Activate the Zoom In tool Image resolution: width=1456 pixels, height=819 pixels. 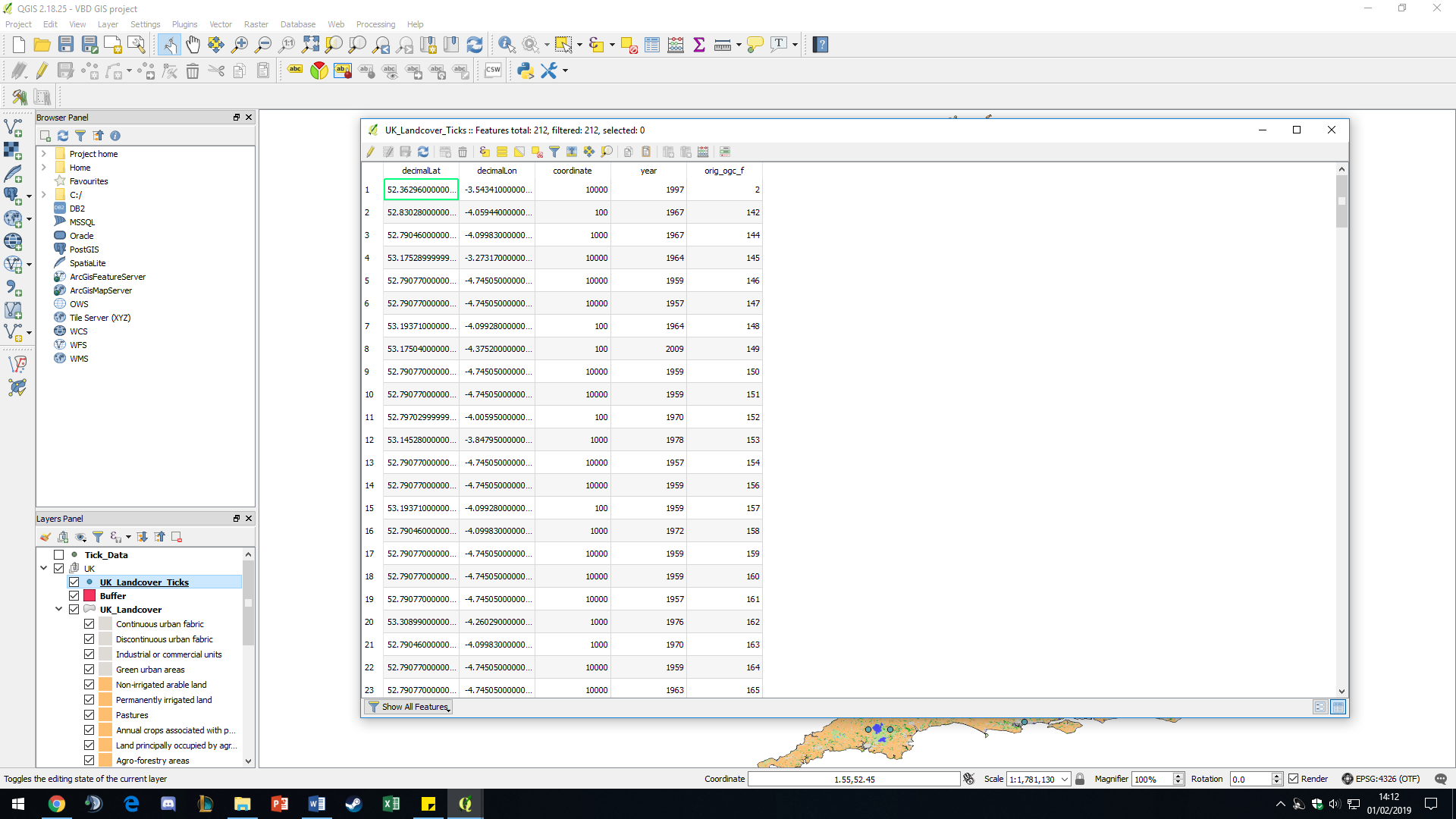point(240,45)
